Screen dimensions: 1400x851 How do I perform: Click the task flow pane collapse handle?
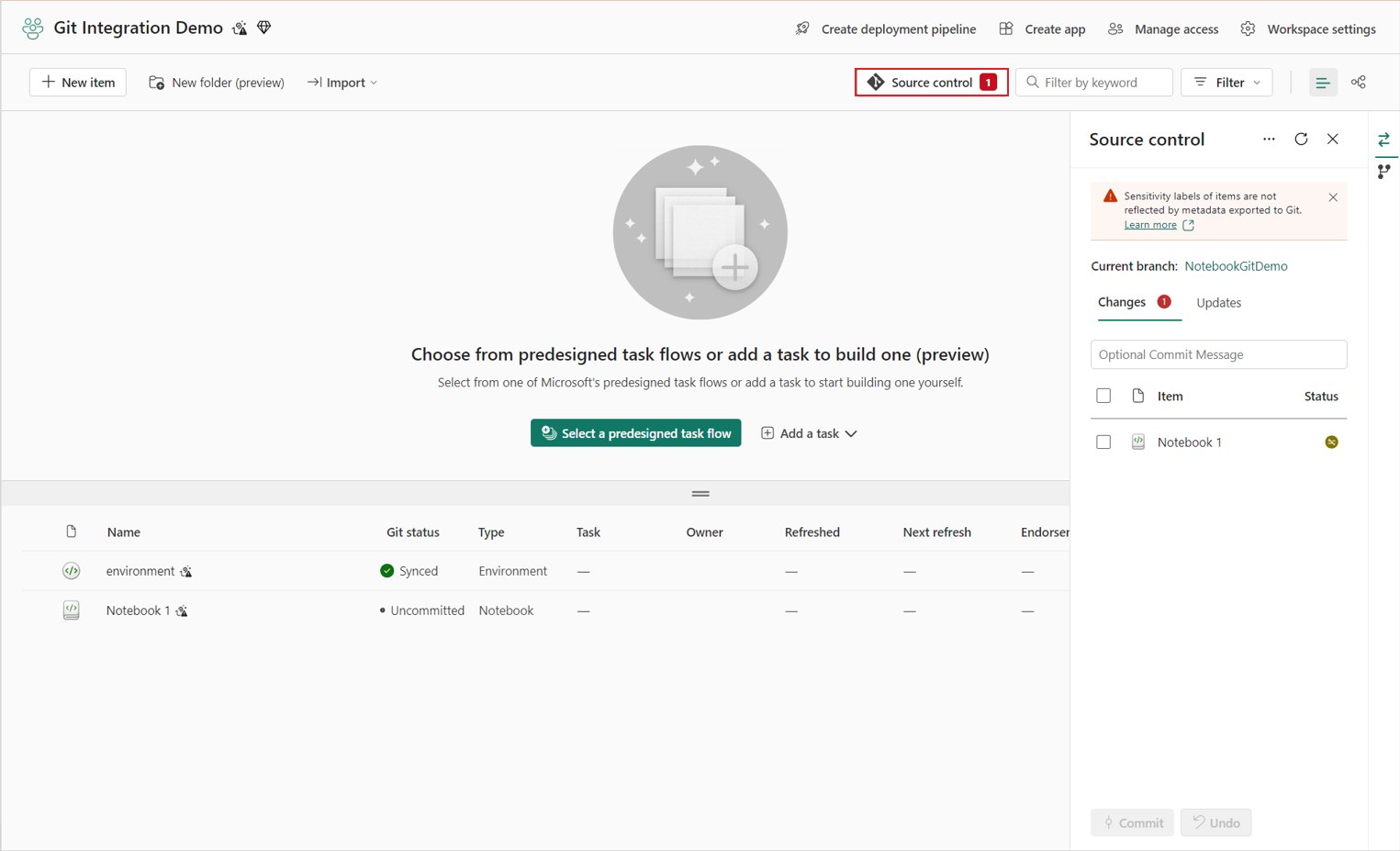pyautogui.click(x=700, y=494)
